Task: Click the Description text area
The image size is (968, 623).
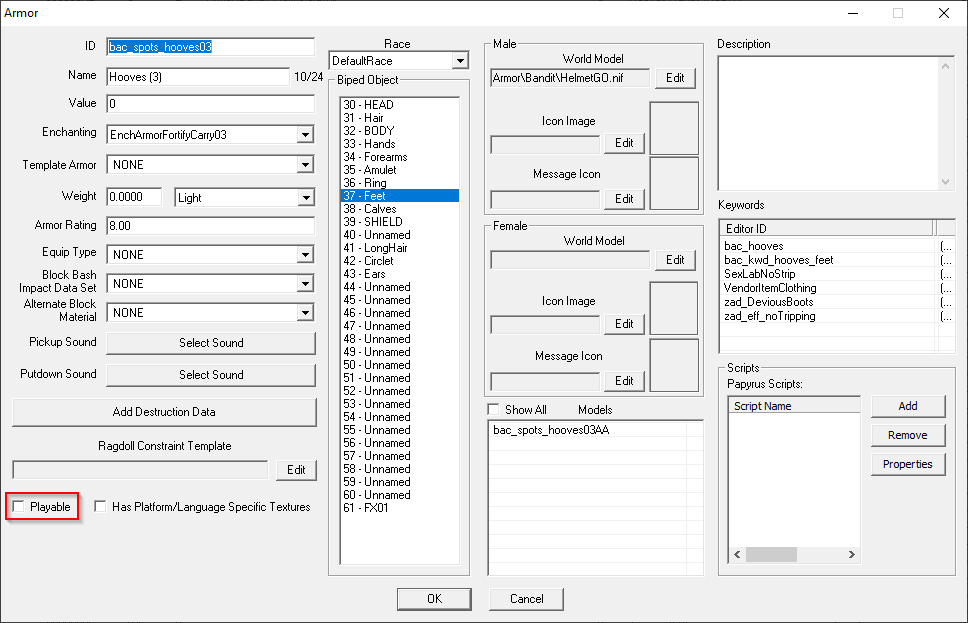Action: 828,123
